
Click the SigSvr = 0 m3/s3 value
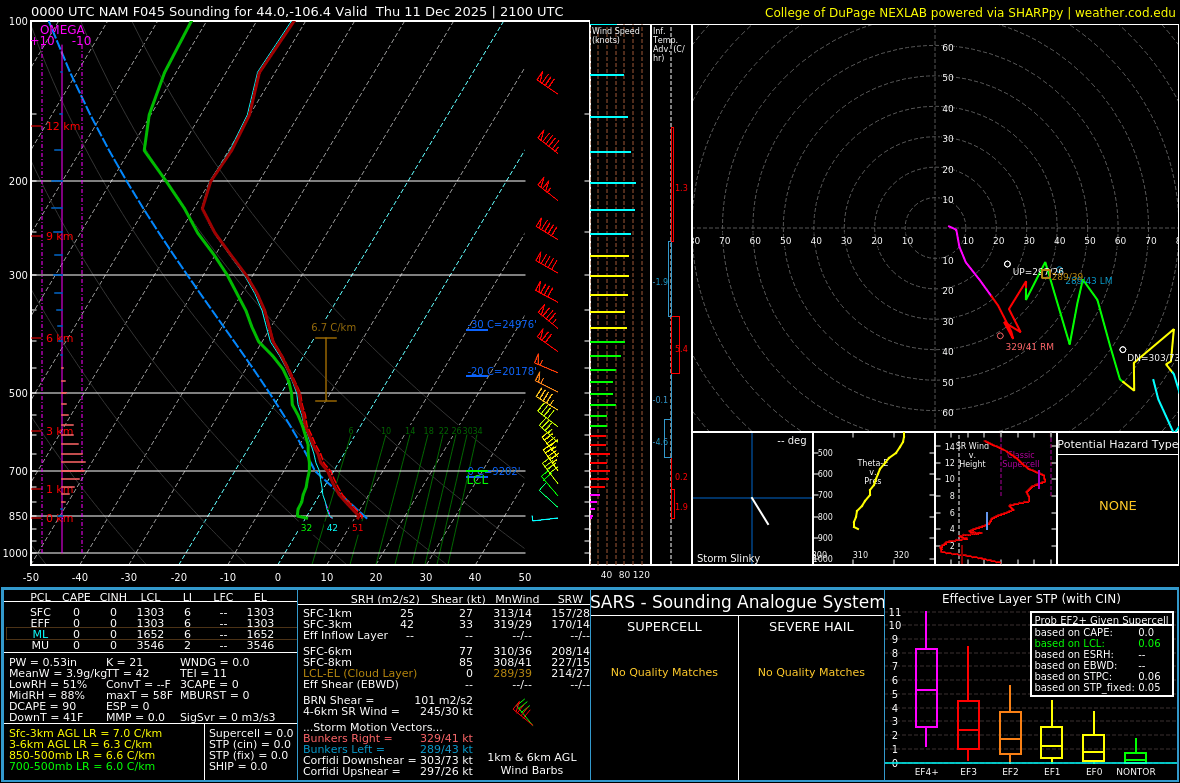[227, 717]
